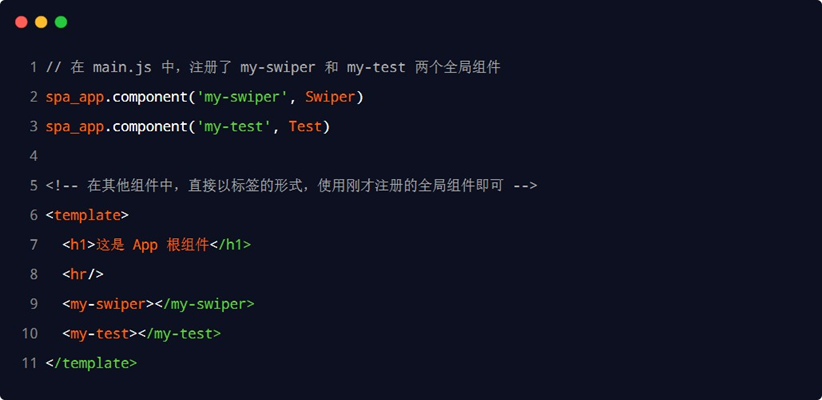Click the closing template tag
Screen dimensions: 822x400
tap(91, 363)
